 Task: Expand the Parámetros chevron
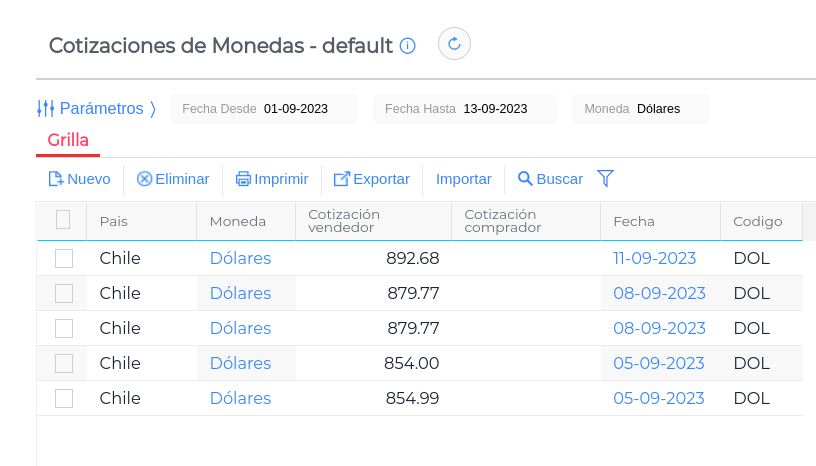tap(153, 108)
